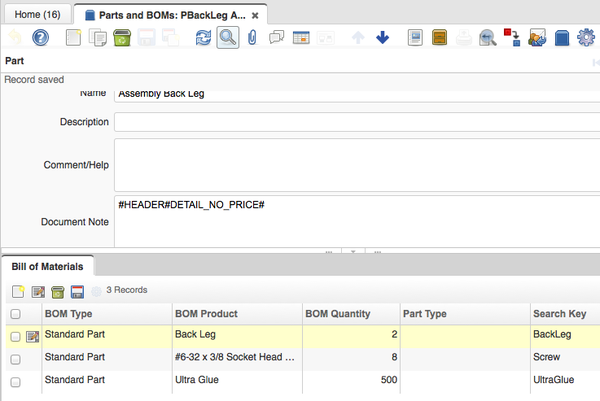Select the Bill of Materials tab

point(48,266)
